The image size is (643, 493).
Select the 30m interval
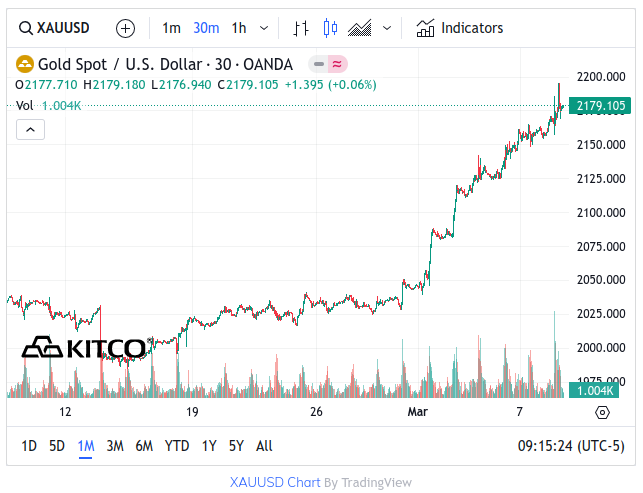206,28
